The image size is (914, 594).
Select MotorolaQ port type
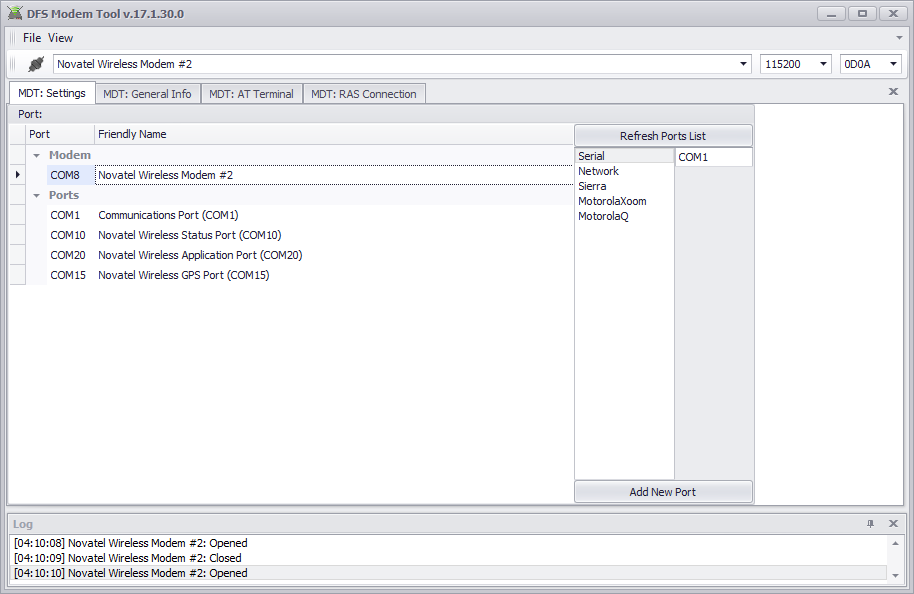pyautogui.click(x=624, y=216)
